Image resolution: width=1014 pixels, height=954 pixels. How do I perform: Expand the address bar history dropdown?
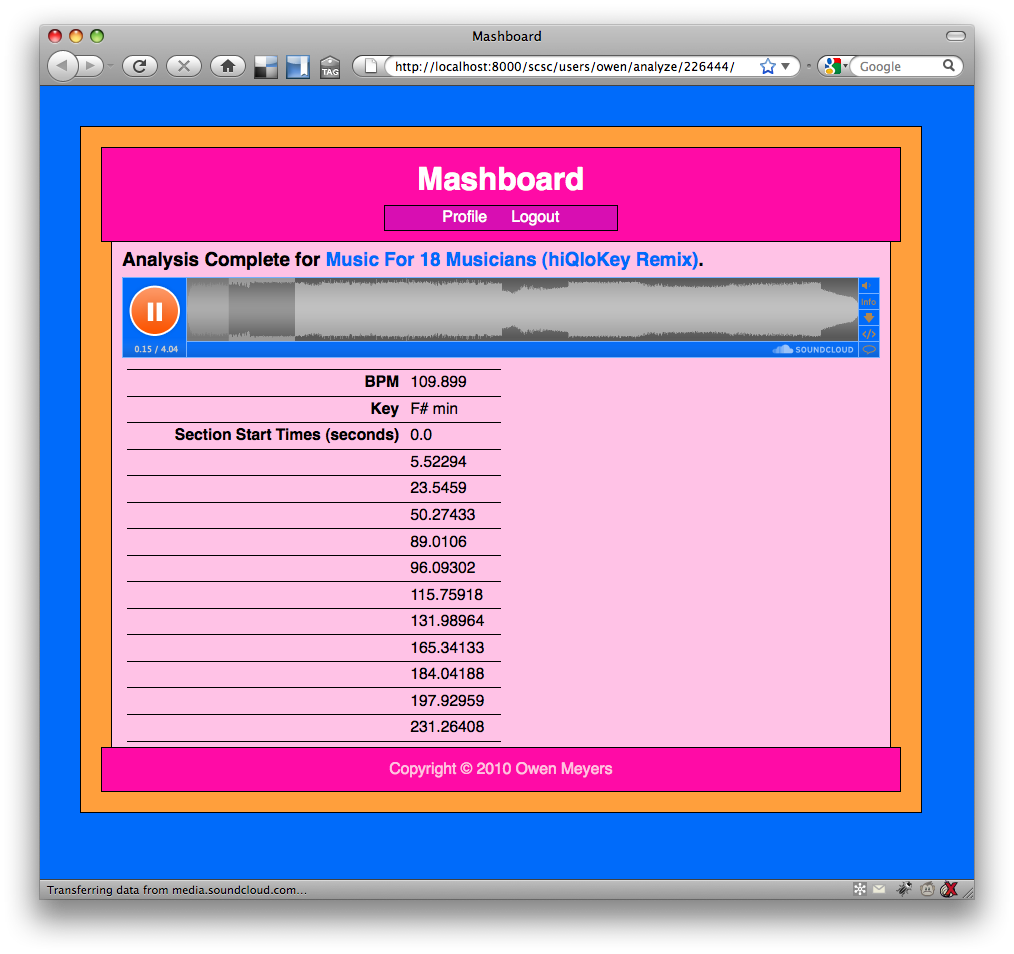pyautogui.click(x=785, y=67)
